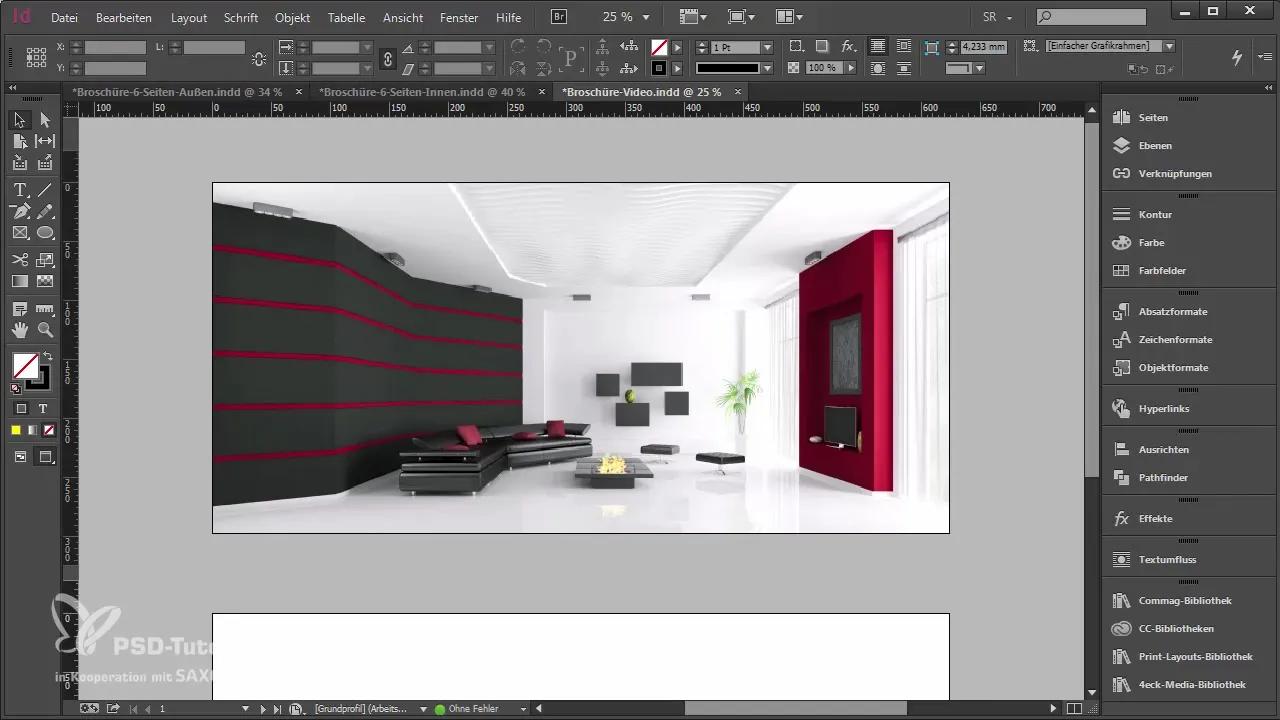Select the Direct Selection tool
Viewport: 1280px width, 720px height.
point(45,120)
